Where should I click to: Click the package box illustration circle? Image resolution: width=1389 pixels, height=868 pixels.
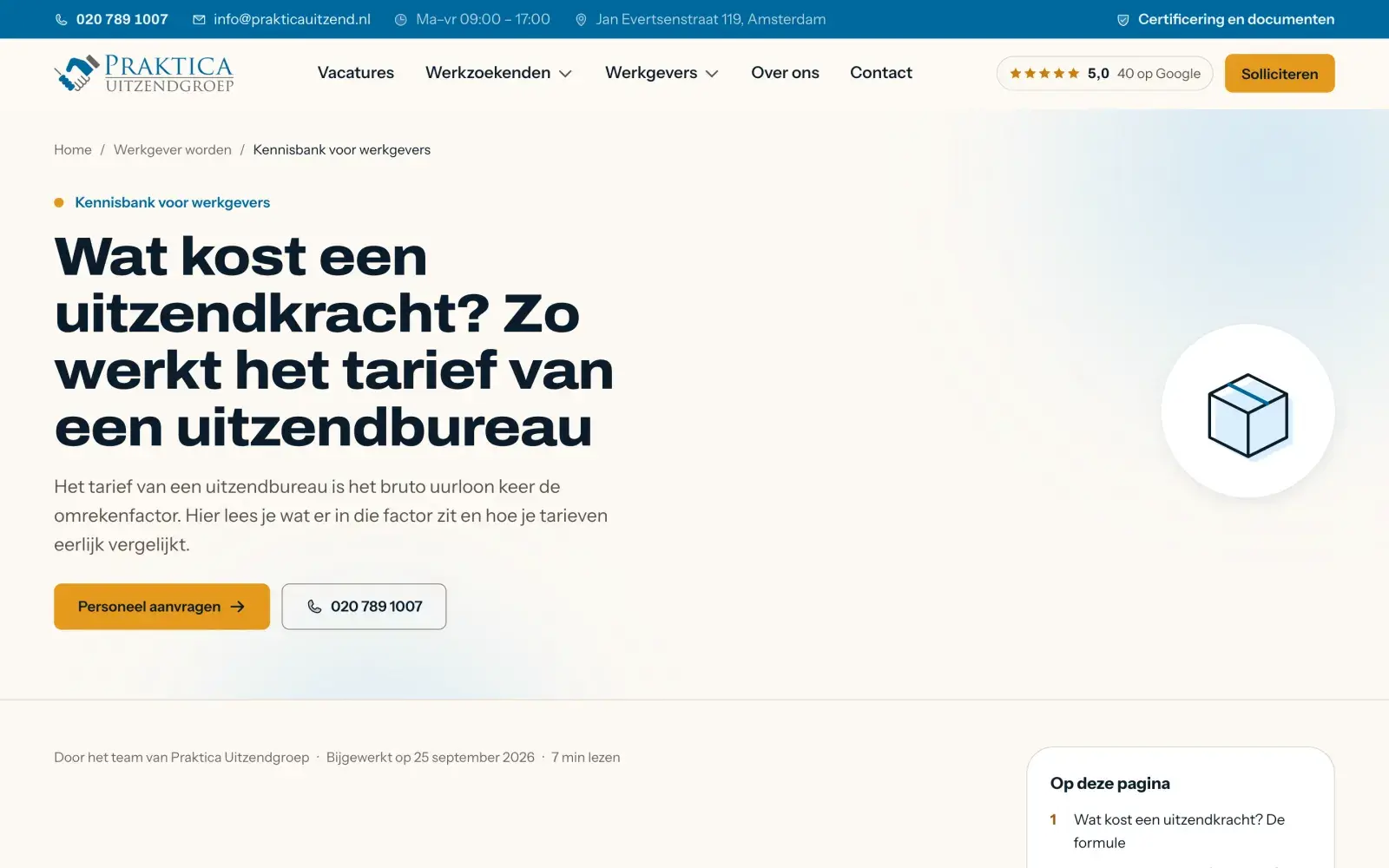tap(1247, 411)
